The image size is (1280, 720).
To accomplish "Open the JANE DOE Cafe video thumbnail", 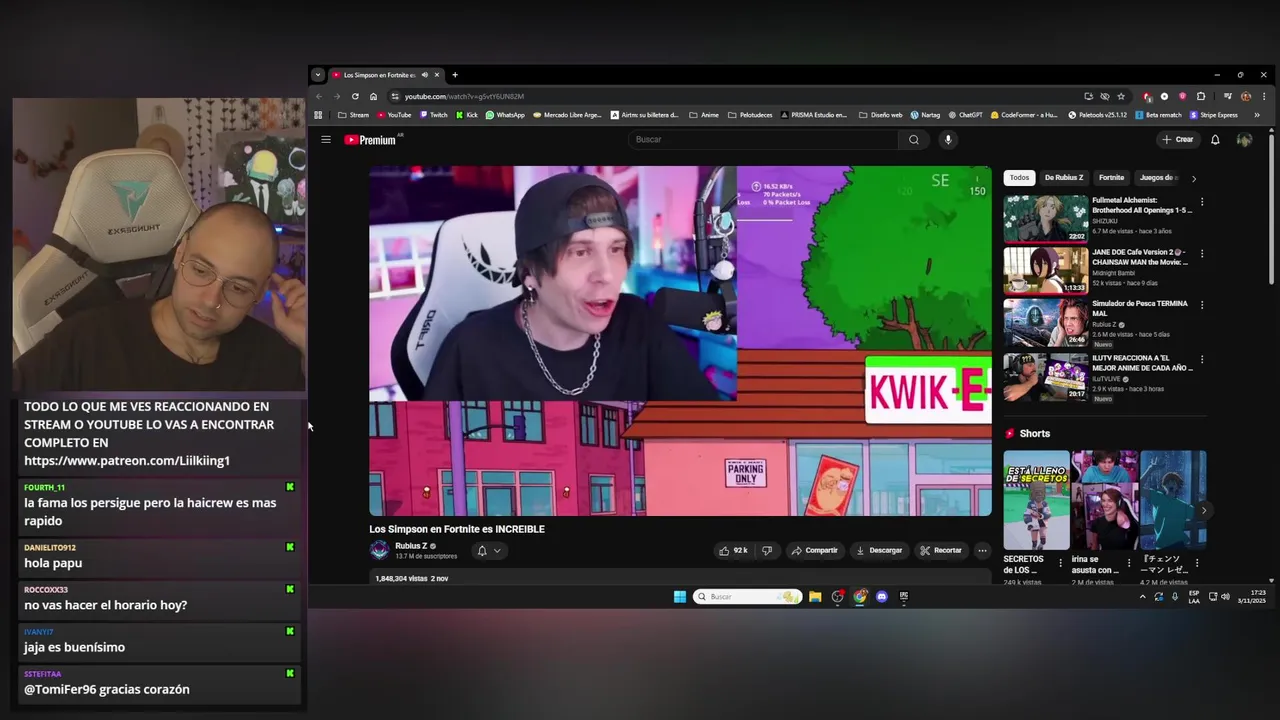I will click(x=1046, y=270).
